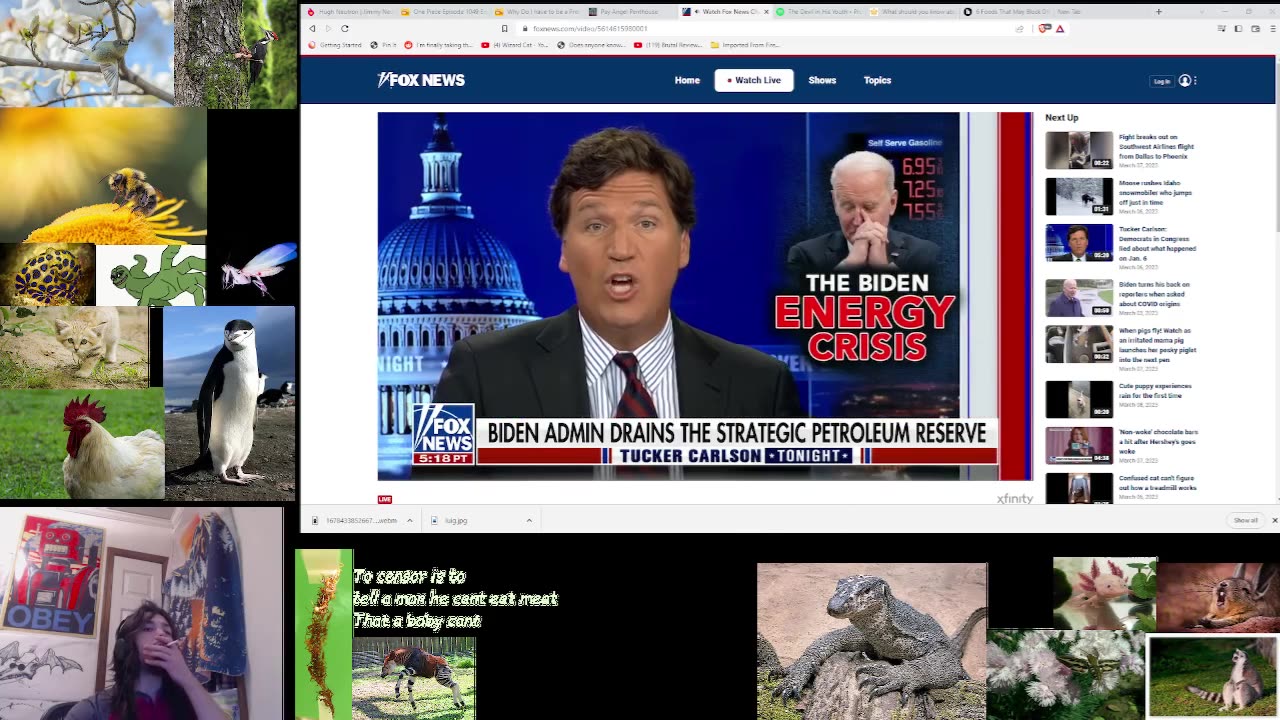Open Confused cat treadmill video link
Screen dimensions: 1280x720
(1158, 483)
